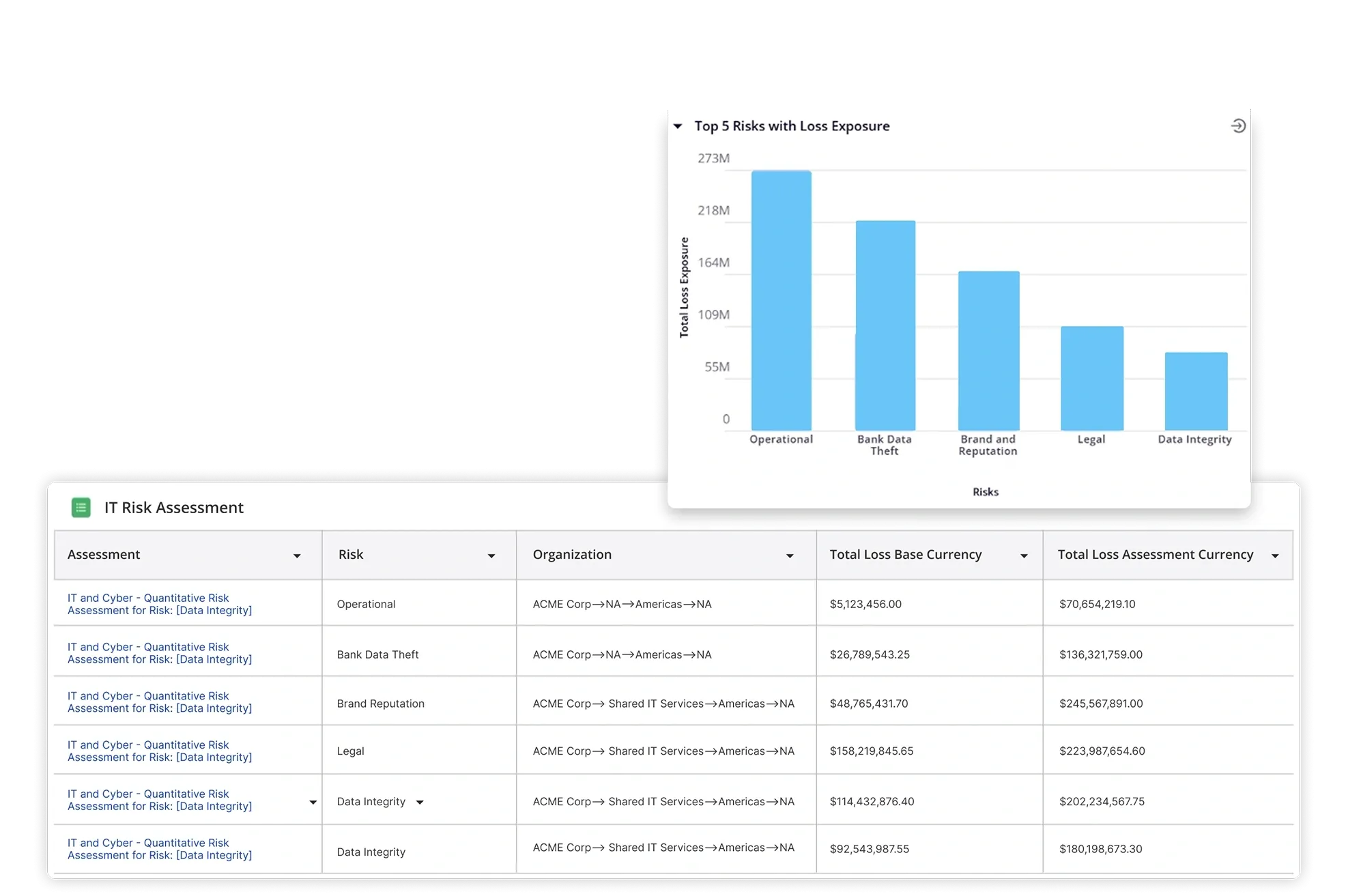The image size is (1348, 896).
Task: Click the export icon on chart panel
Action: (1237, 126)
